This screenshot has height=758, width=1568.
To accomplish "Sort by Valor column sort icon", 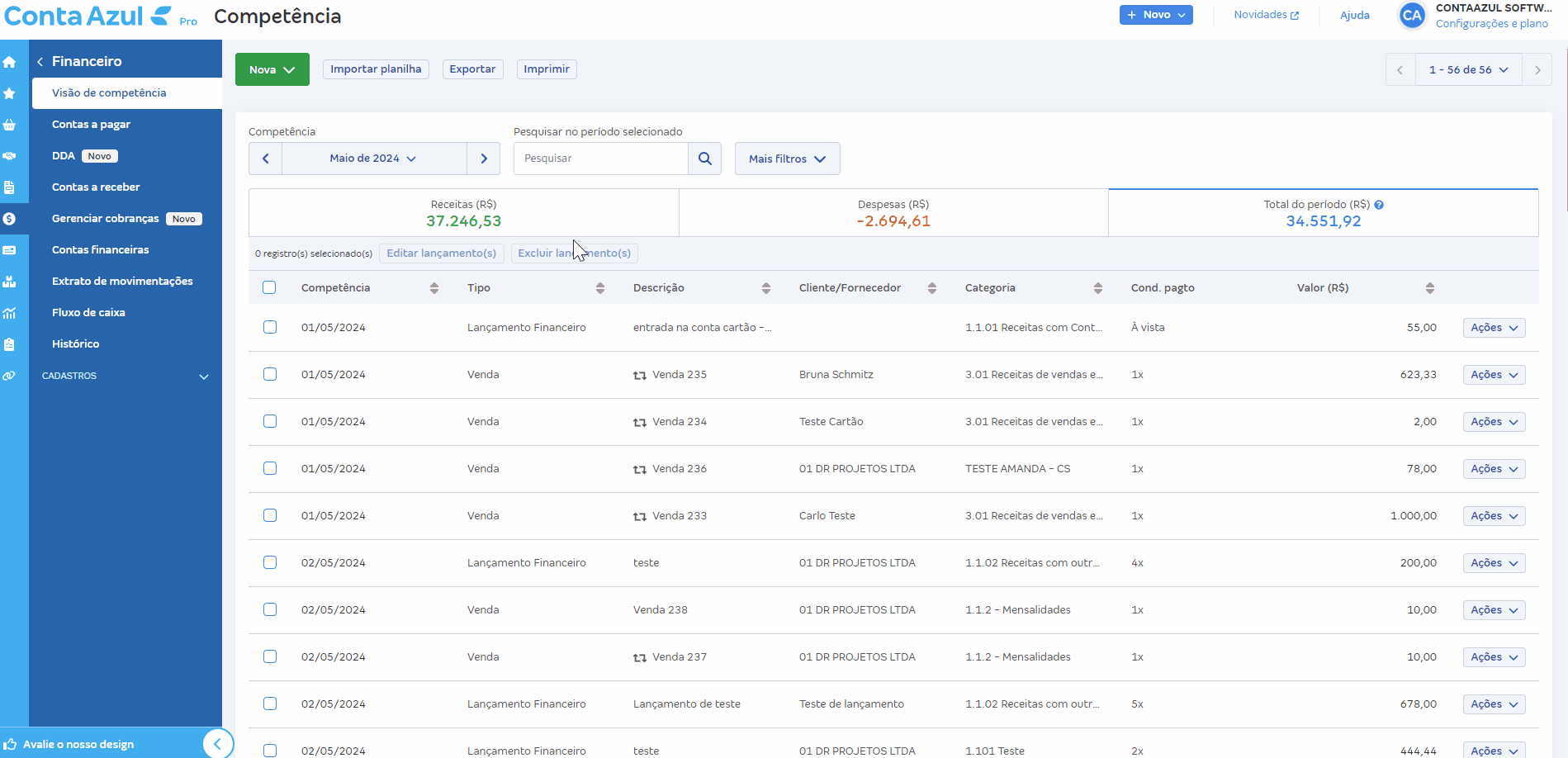I will pyautogui.click(x=1429, y=288).
